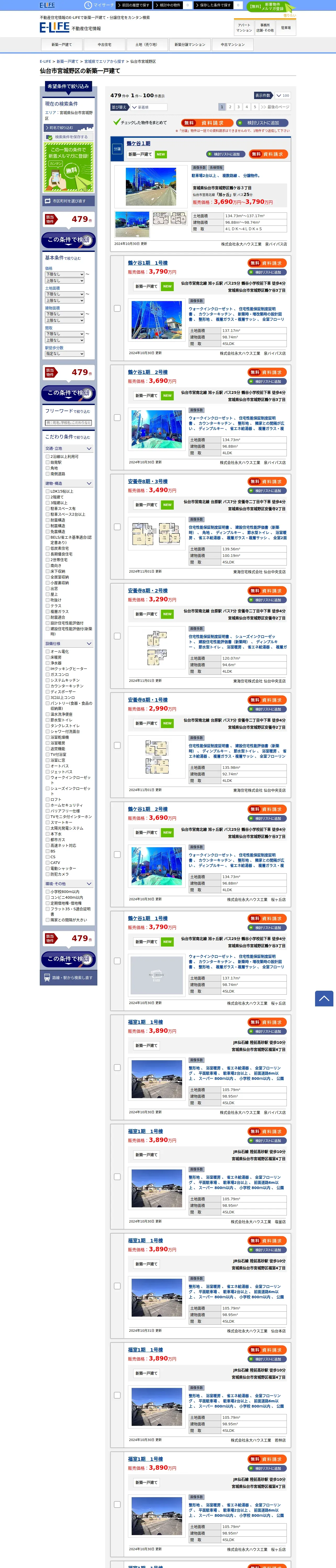Screen dimensions: 336x1568
Task: Open 安養寺8期・3号棟 listing title
Action: 148,481
